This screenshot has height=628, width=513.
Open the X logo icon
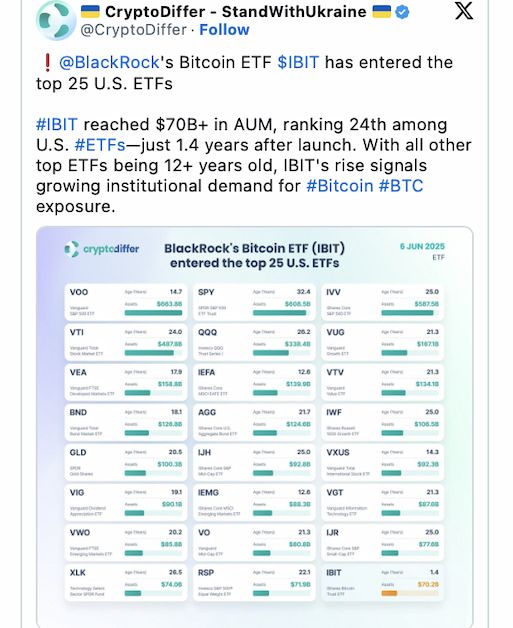tap(464, 11)
